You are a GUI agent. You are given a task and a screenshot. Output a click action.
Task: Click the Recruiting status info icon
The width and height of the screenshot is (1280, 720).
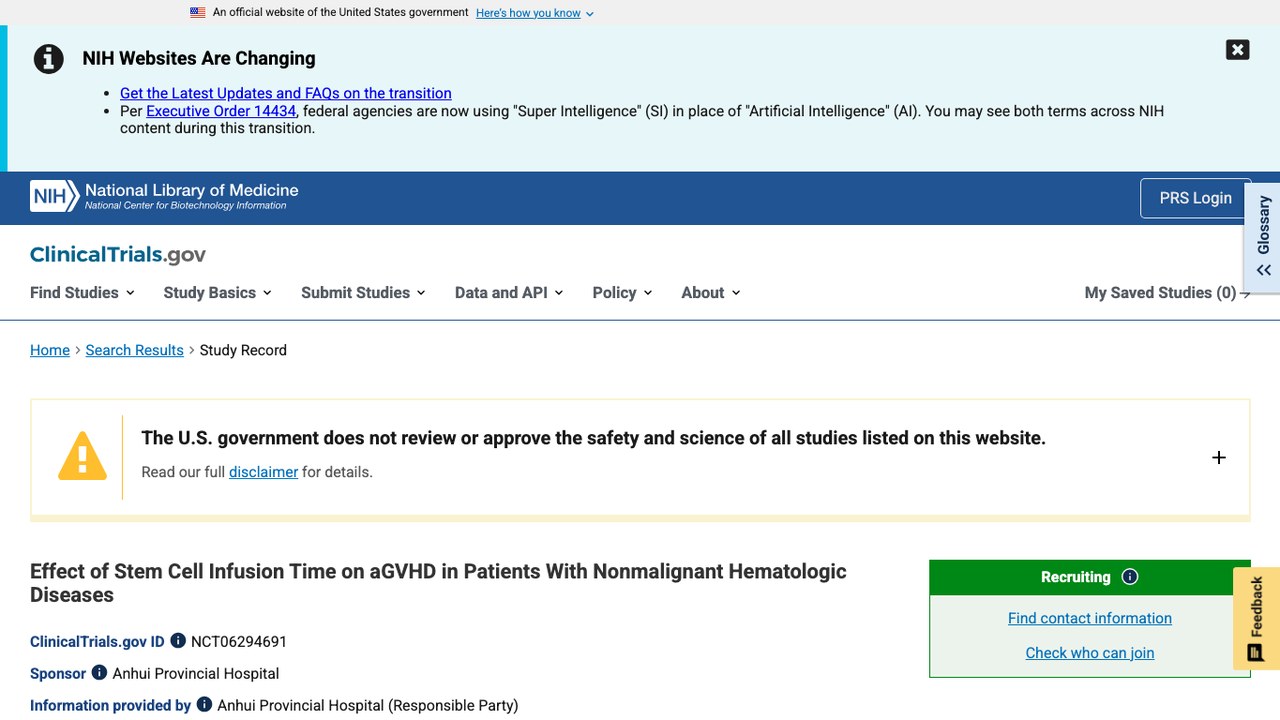pyautogui.click(x=1130, y=577)
